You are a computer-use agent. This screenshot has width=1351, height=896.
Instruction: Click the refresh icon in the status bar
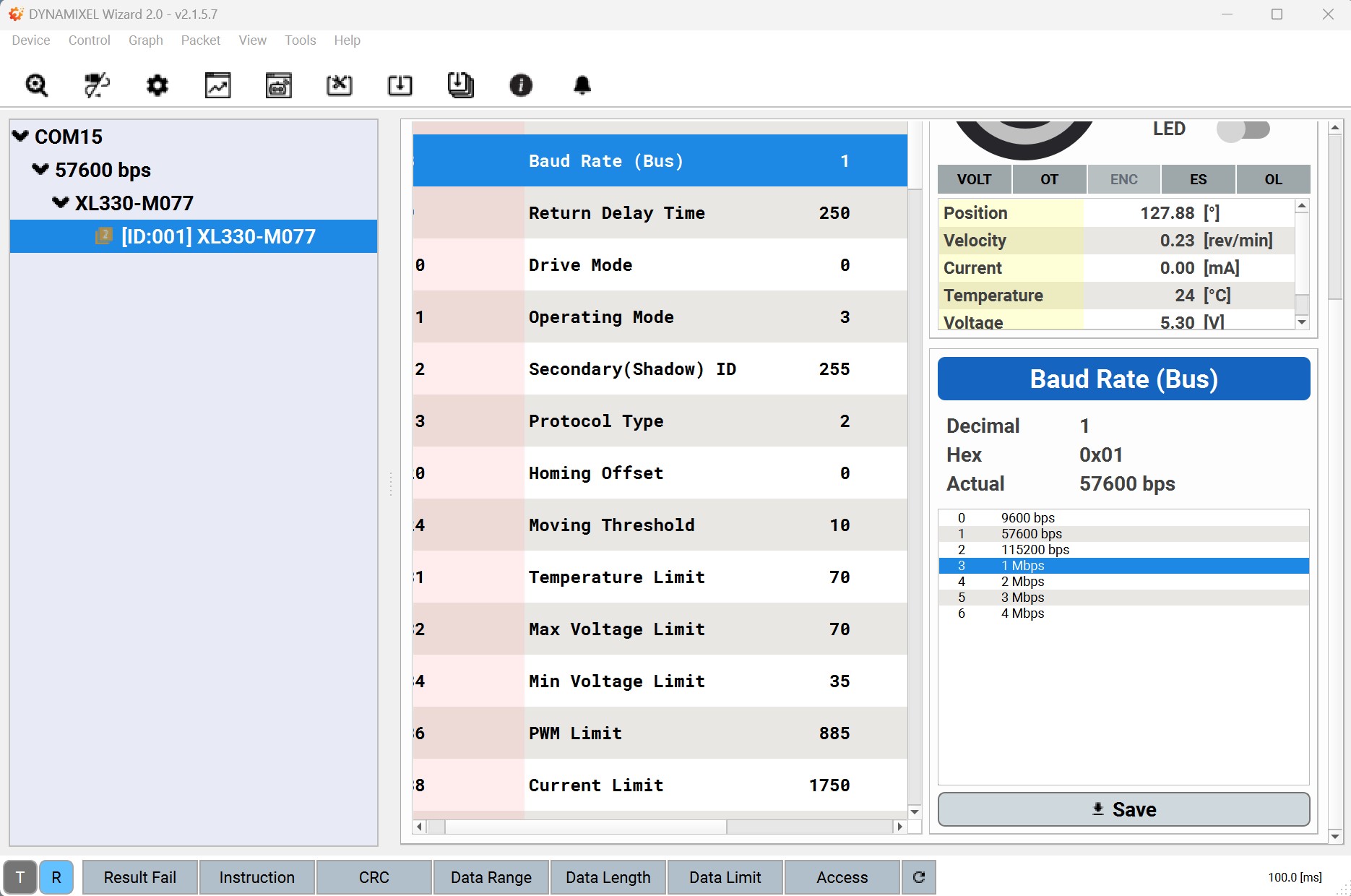[919, 877]
